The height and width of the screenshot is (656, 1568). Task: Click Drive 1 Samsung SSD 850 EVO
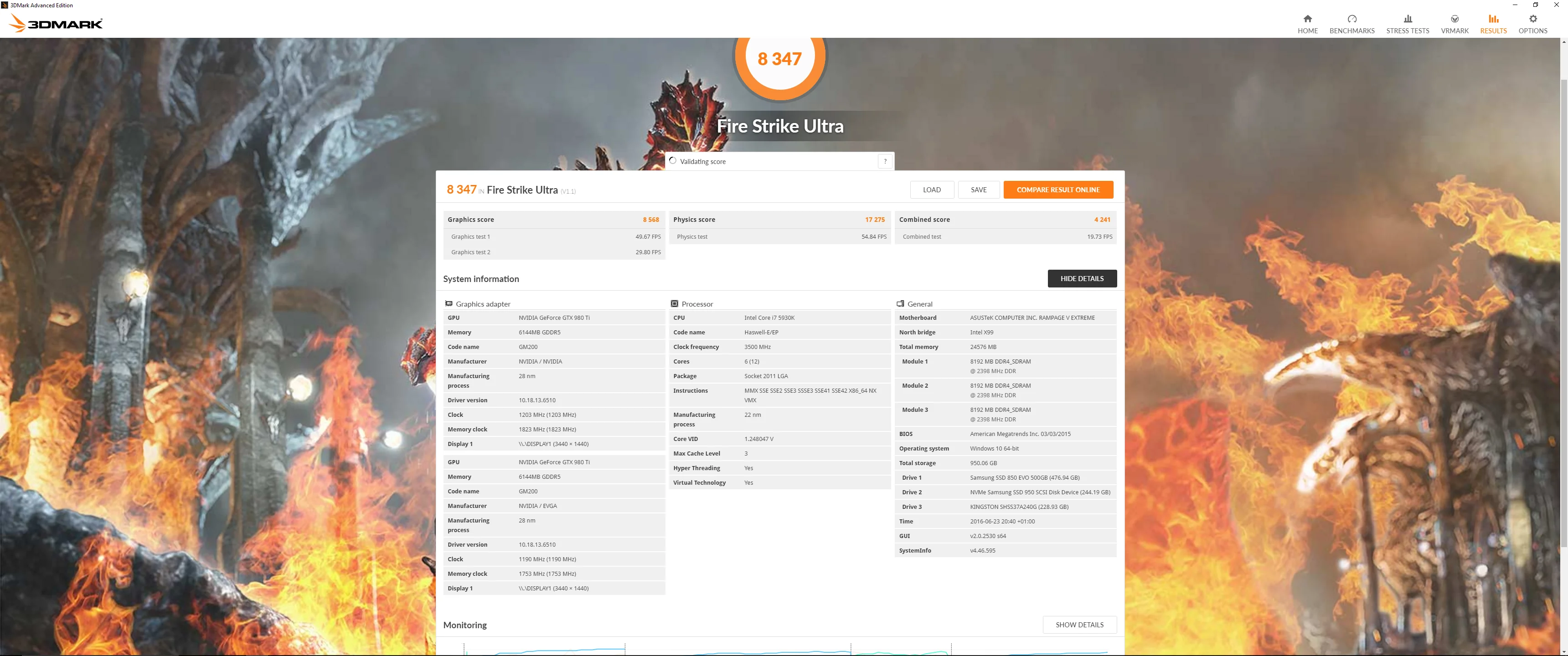(1024, 478)
